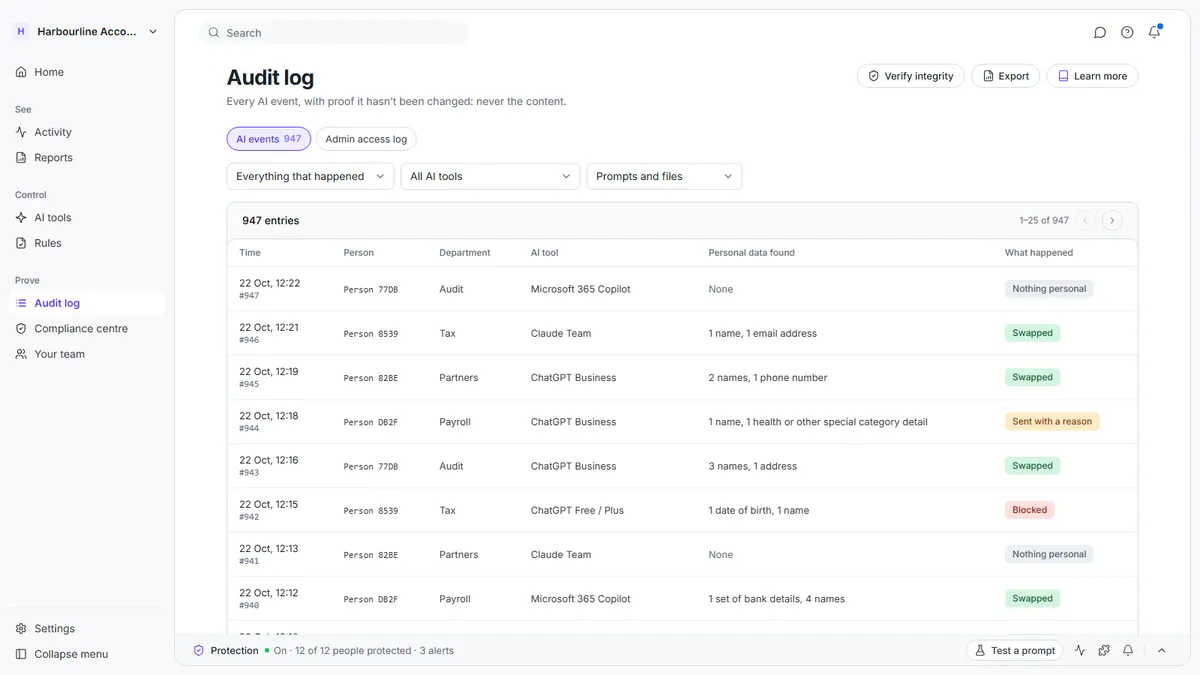This screenshot has width=1200, height=675.
Task: Click the Nothing personal badge on entry #947
Action: point(1049,289)
